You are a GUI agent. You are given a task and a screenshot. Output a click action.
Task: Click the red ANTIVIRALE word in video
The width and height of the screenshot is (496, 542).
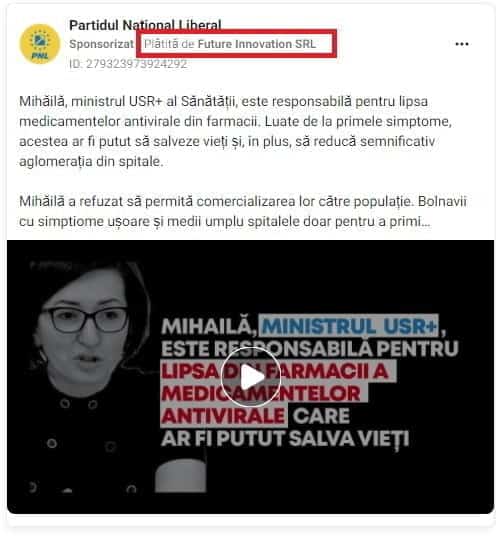pos(223,416)
